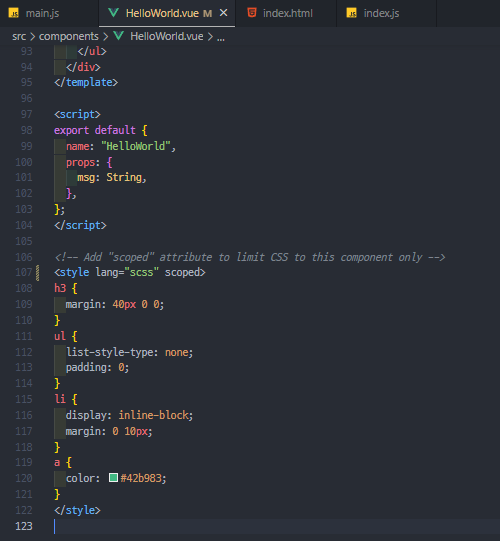The width and height of the screenshot is (500, 541).
Task: Click the modified 'M' indicator on HelloWorld.vue tab
Action: 207,13
